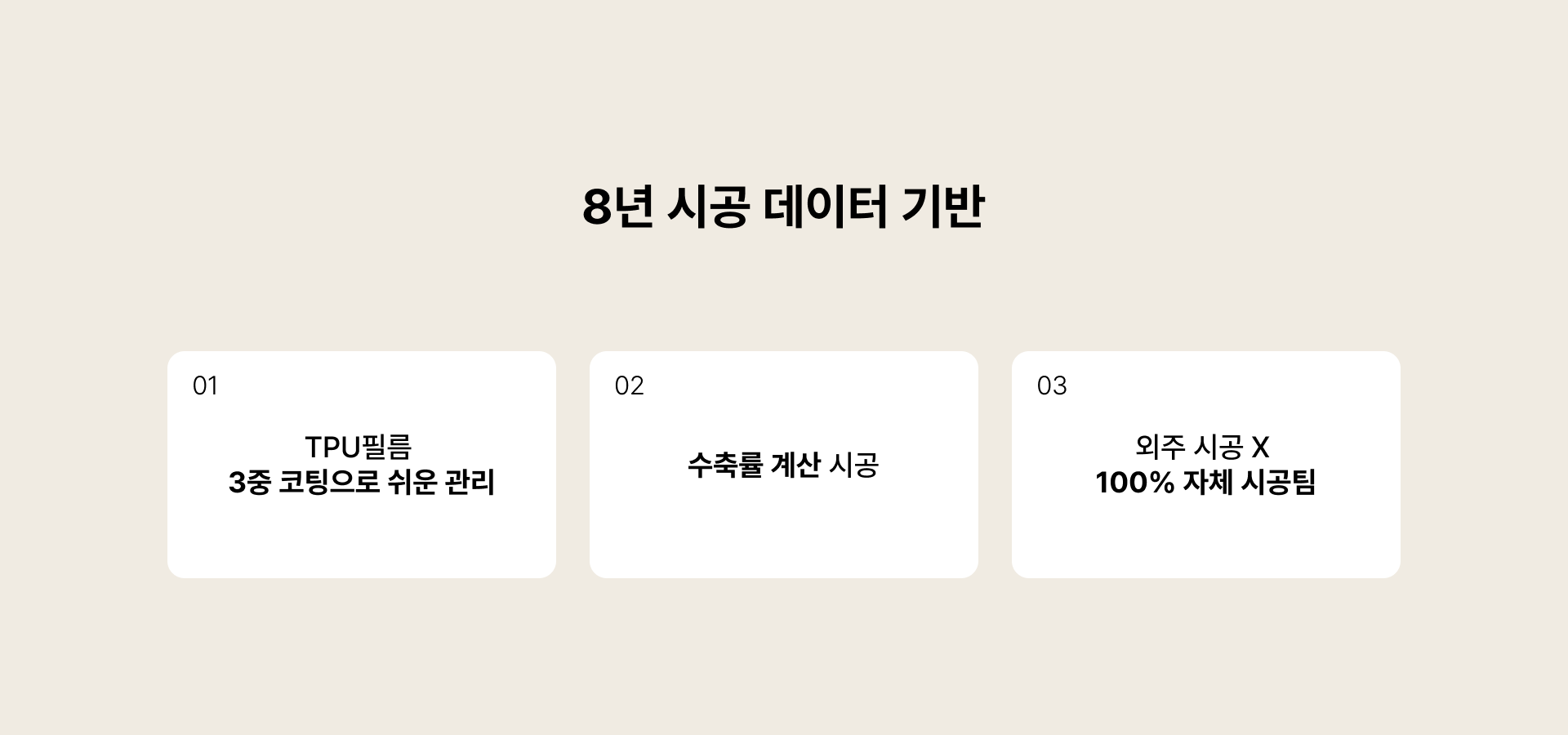The height and width of the screenshot is (735, 1568).
Task: Click the "03" number label
Action: point(1051,385)
